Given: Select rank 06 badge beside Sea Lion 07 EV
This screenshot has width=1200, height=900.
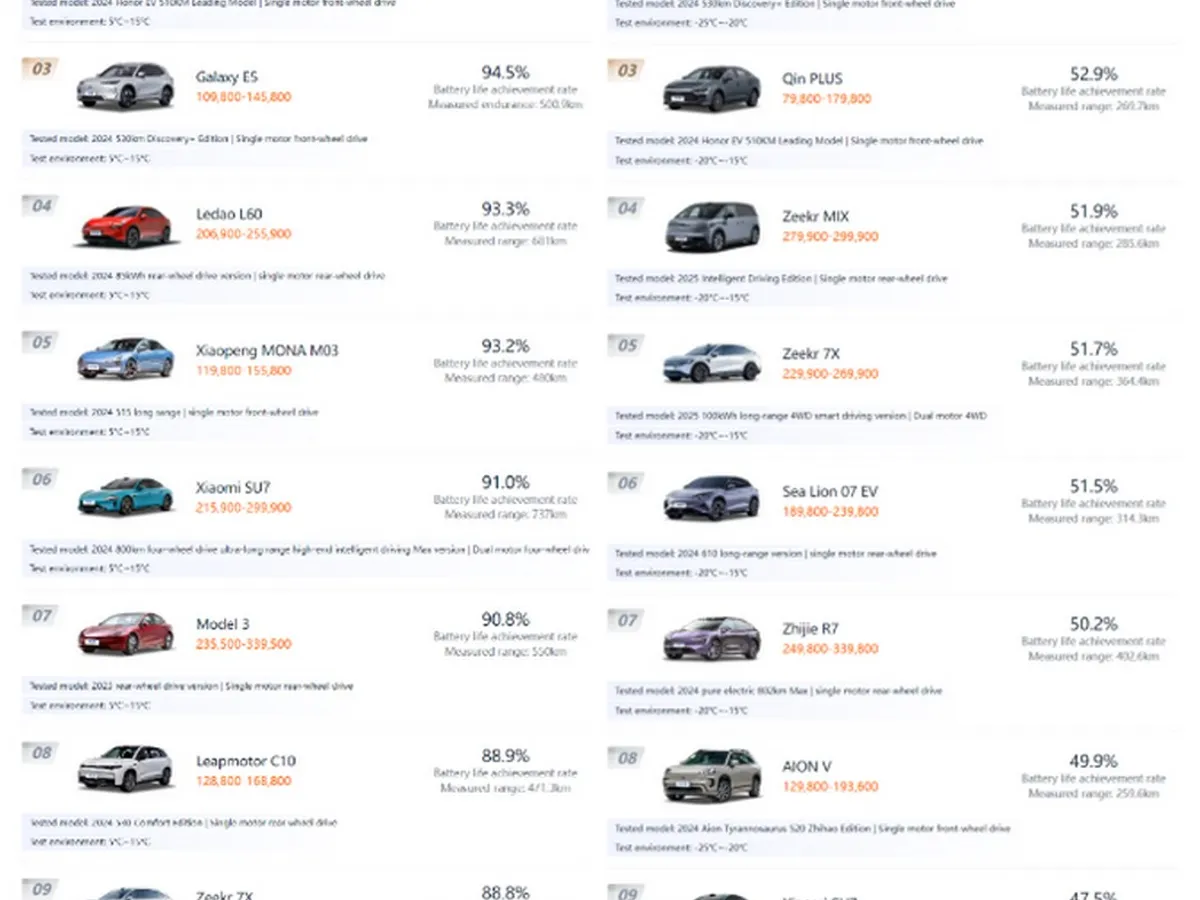Looking at the screenshot, I should [626, 483].
